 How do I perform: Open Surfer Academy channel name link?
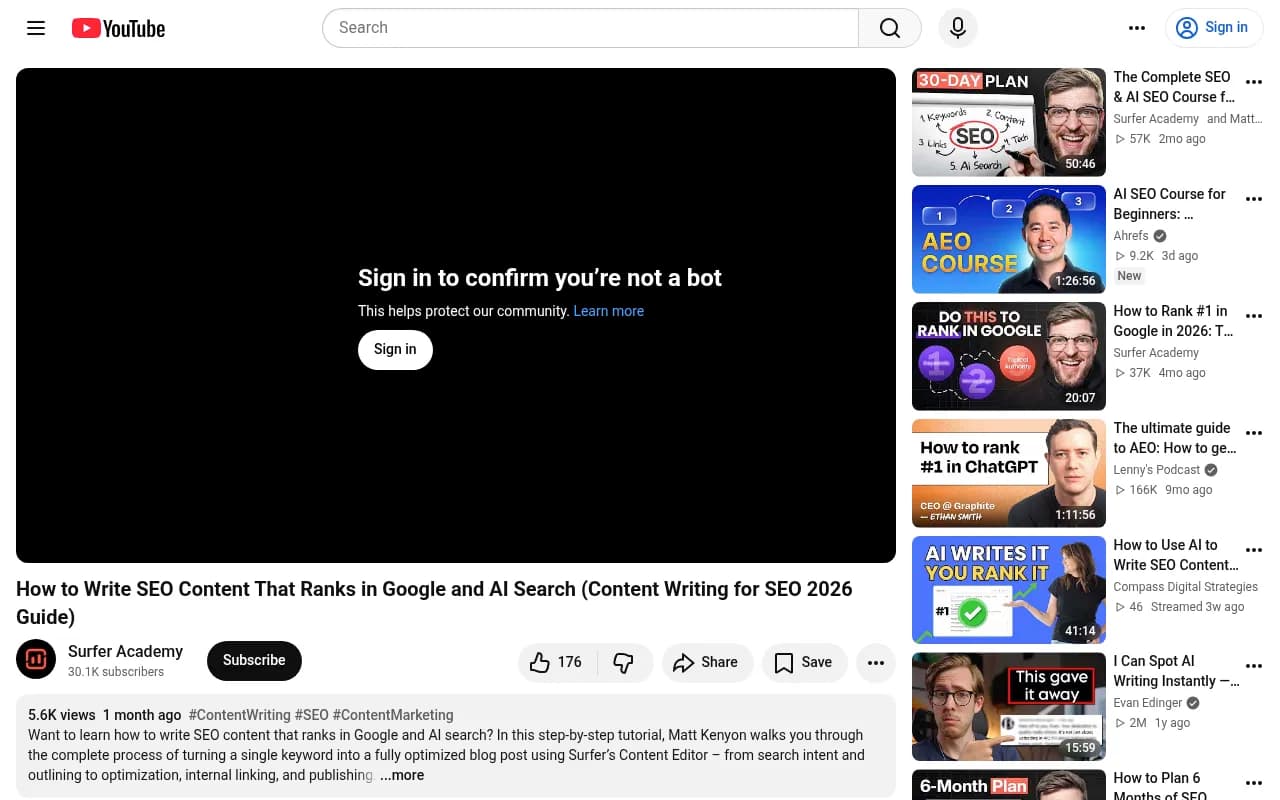coord(125,651)
